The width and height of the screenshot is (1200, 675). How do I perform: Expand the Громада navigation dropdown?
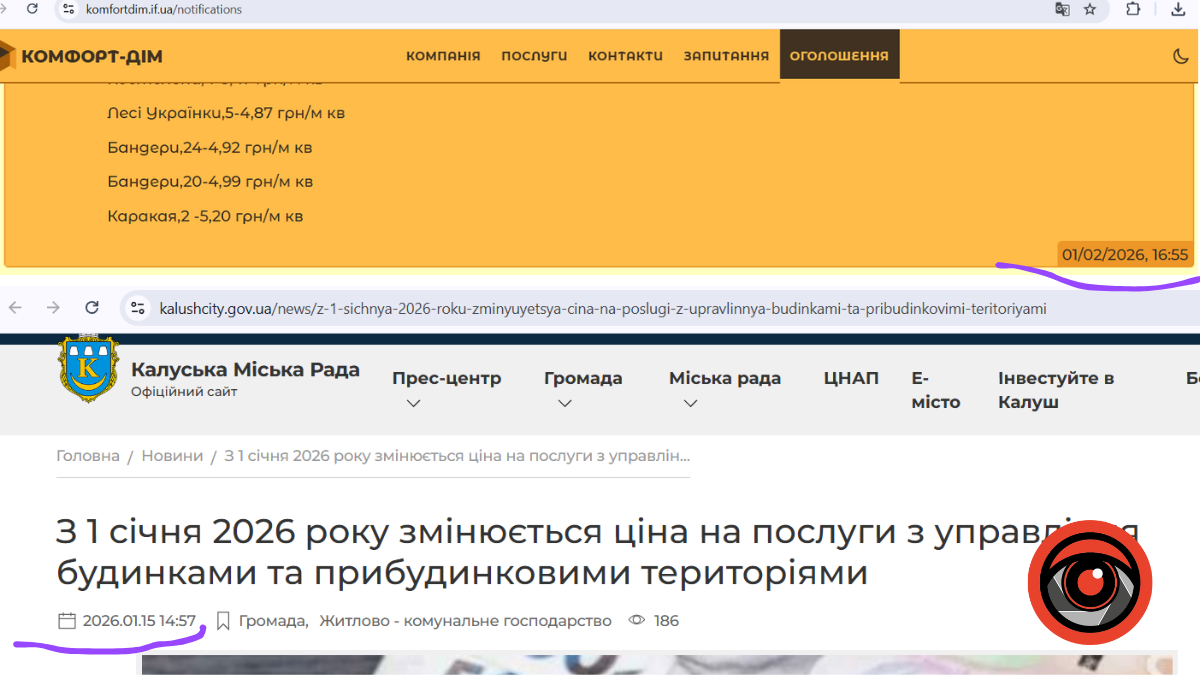582,389
